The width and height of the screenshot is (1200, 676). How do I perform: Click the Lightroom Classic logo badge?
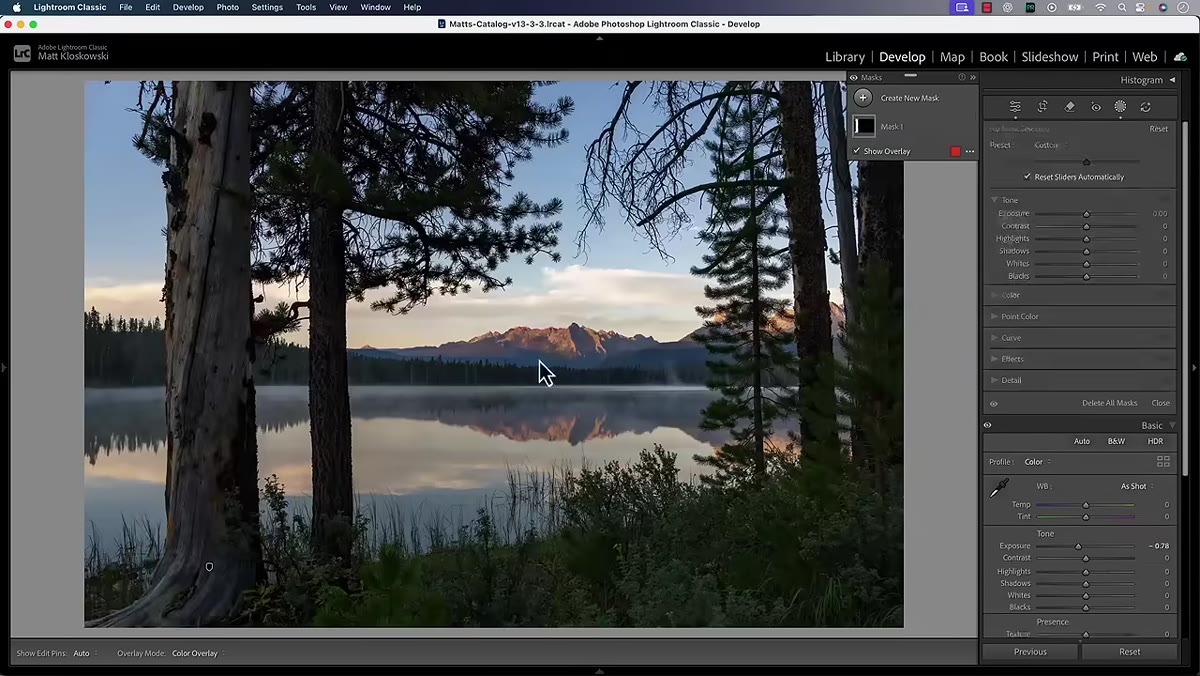pos(22,53)
